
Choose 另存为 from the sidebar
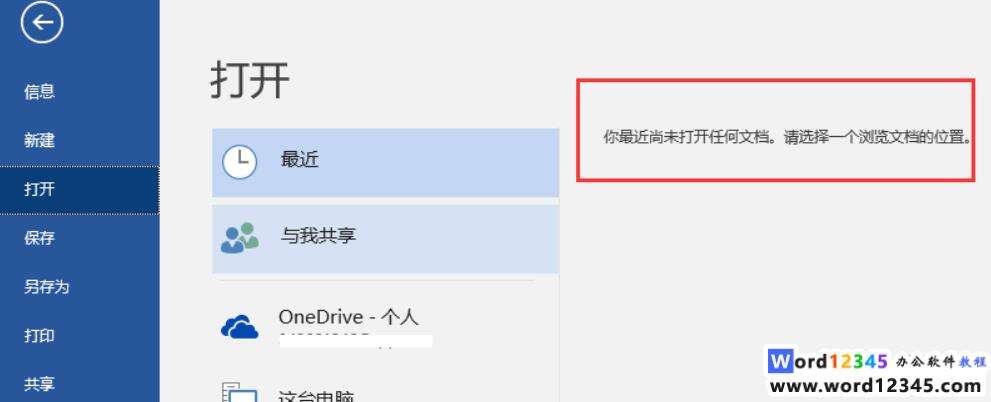pyautogui.click(x=47, y=286)
